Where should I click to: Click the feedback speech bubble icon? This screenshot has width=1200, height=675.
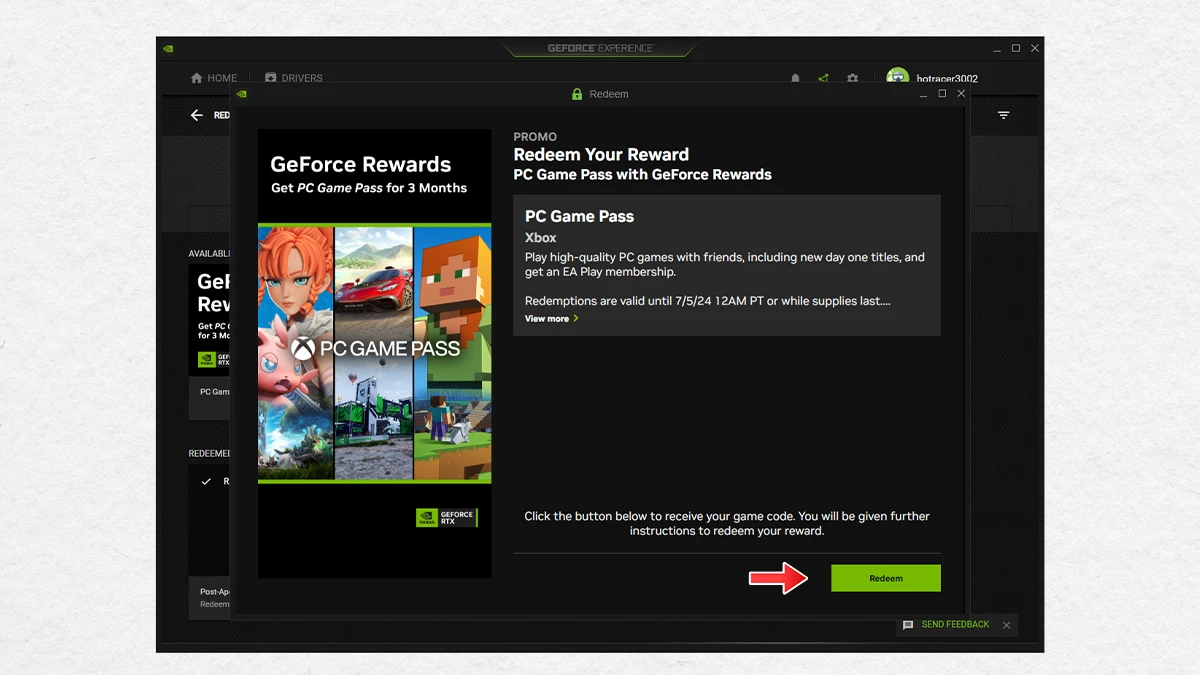point(908,625)
